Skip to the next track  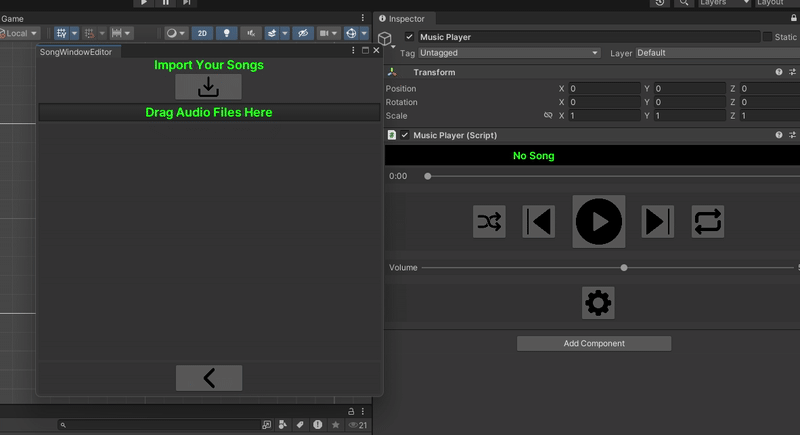tap(657, 221)
